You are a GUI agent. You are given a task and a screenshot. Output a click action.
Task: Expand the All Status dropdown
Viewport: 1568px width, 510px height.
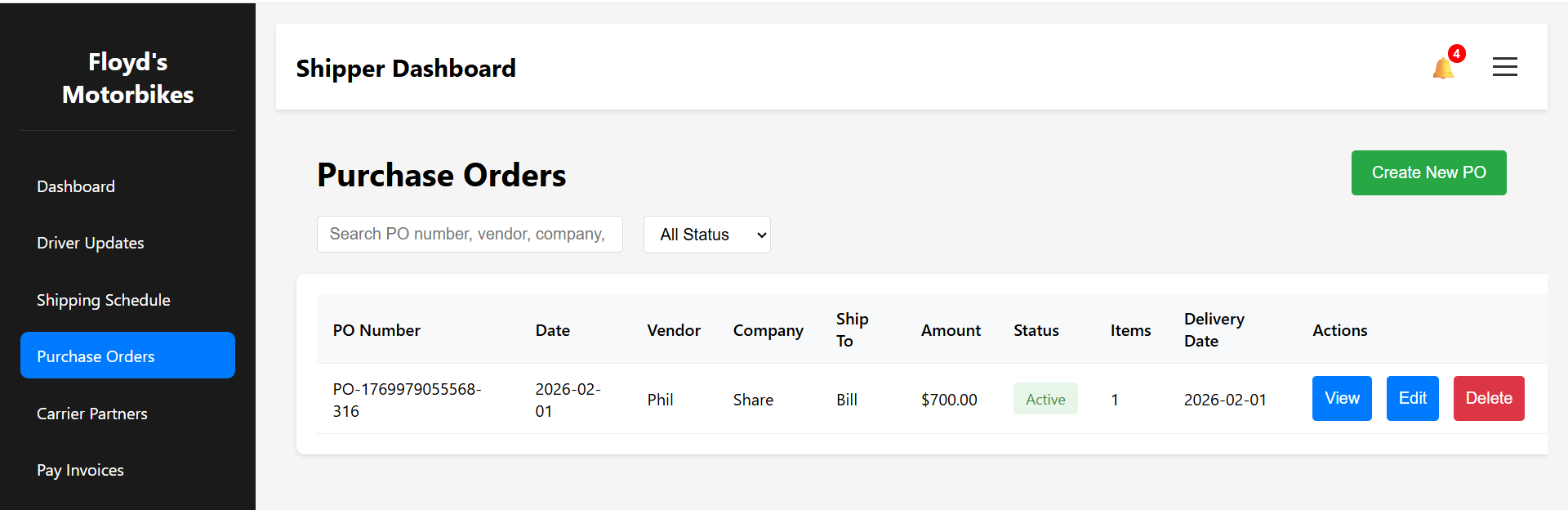pyautogui.click(x=706, y=235)
